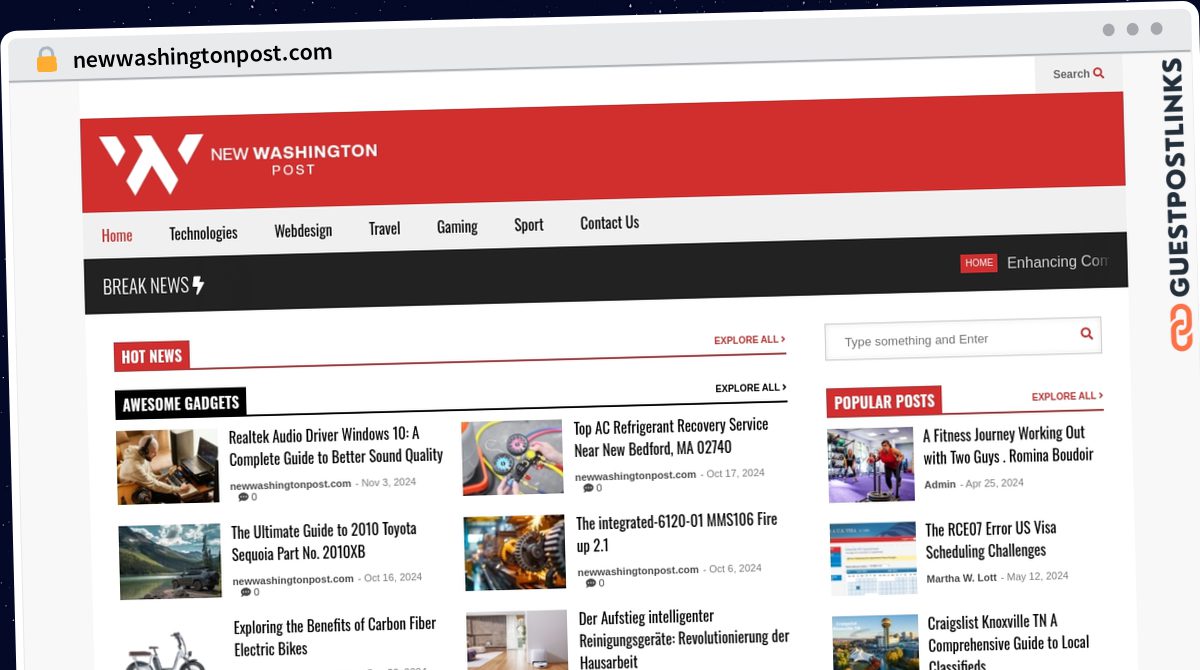This screenshot has width=1200, height=670.
Task: Open Realtek Audio Driver Windows 10 article
Action: pos(336,446)
